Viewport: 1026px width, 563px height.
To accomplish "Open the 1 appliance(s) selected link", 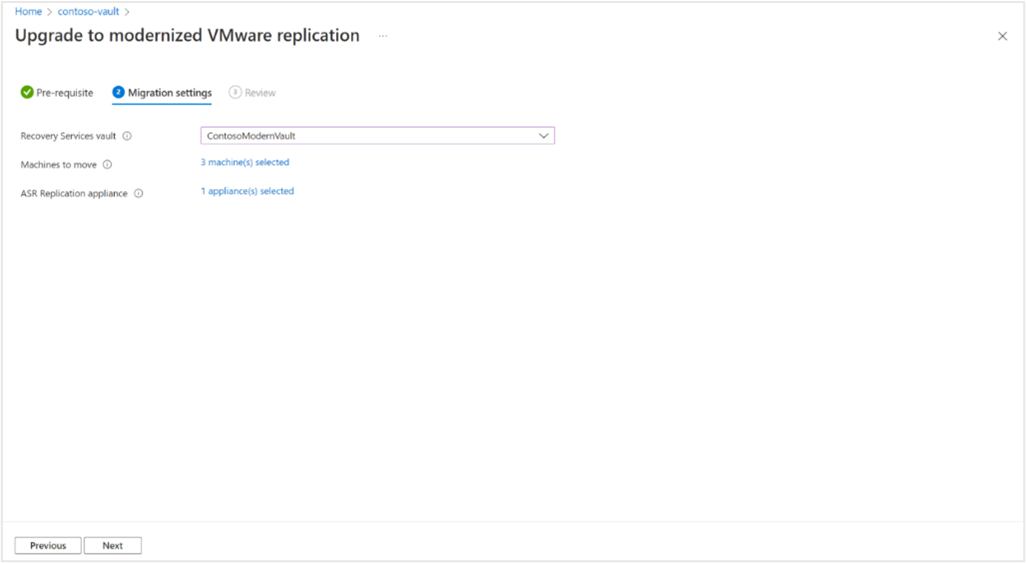I will click(x=247, y=191).
